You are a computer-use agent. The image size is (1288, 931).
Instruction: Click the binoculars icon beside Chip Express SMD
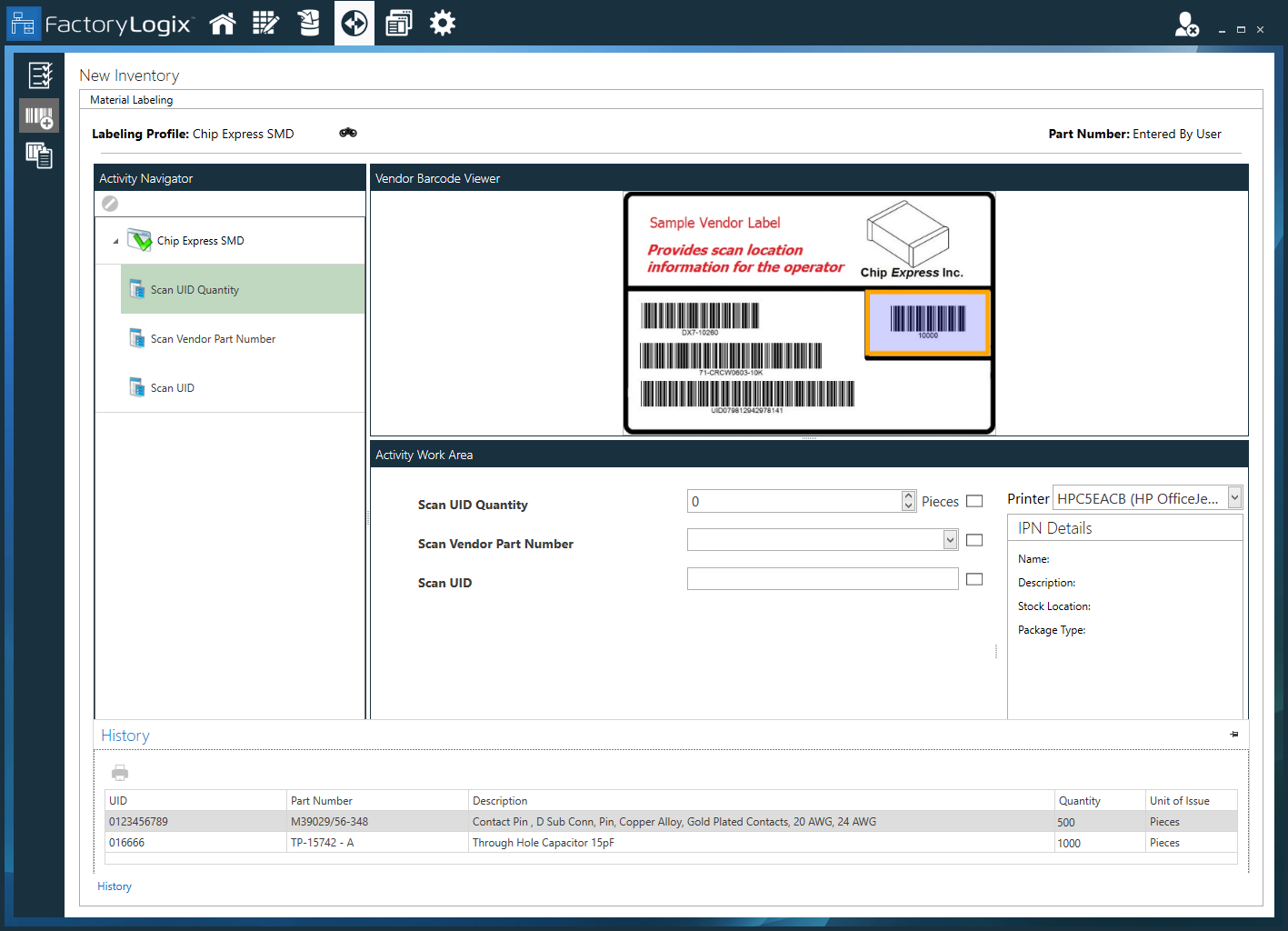347,133
